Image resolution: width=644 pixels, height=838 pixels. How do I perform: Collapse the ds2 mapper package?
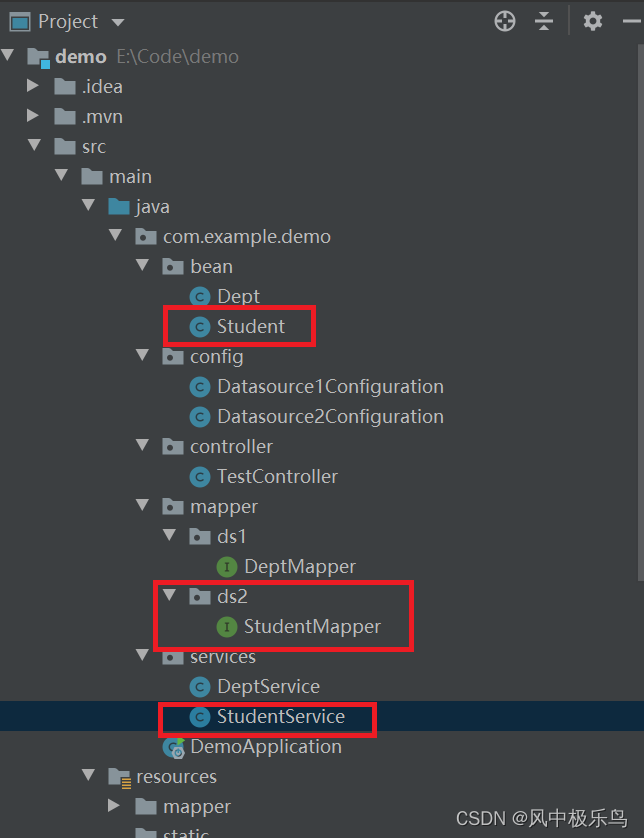pyautogui.click(x=172, y=596)
